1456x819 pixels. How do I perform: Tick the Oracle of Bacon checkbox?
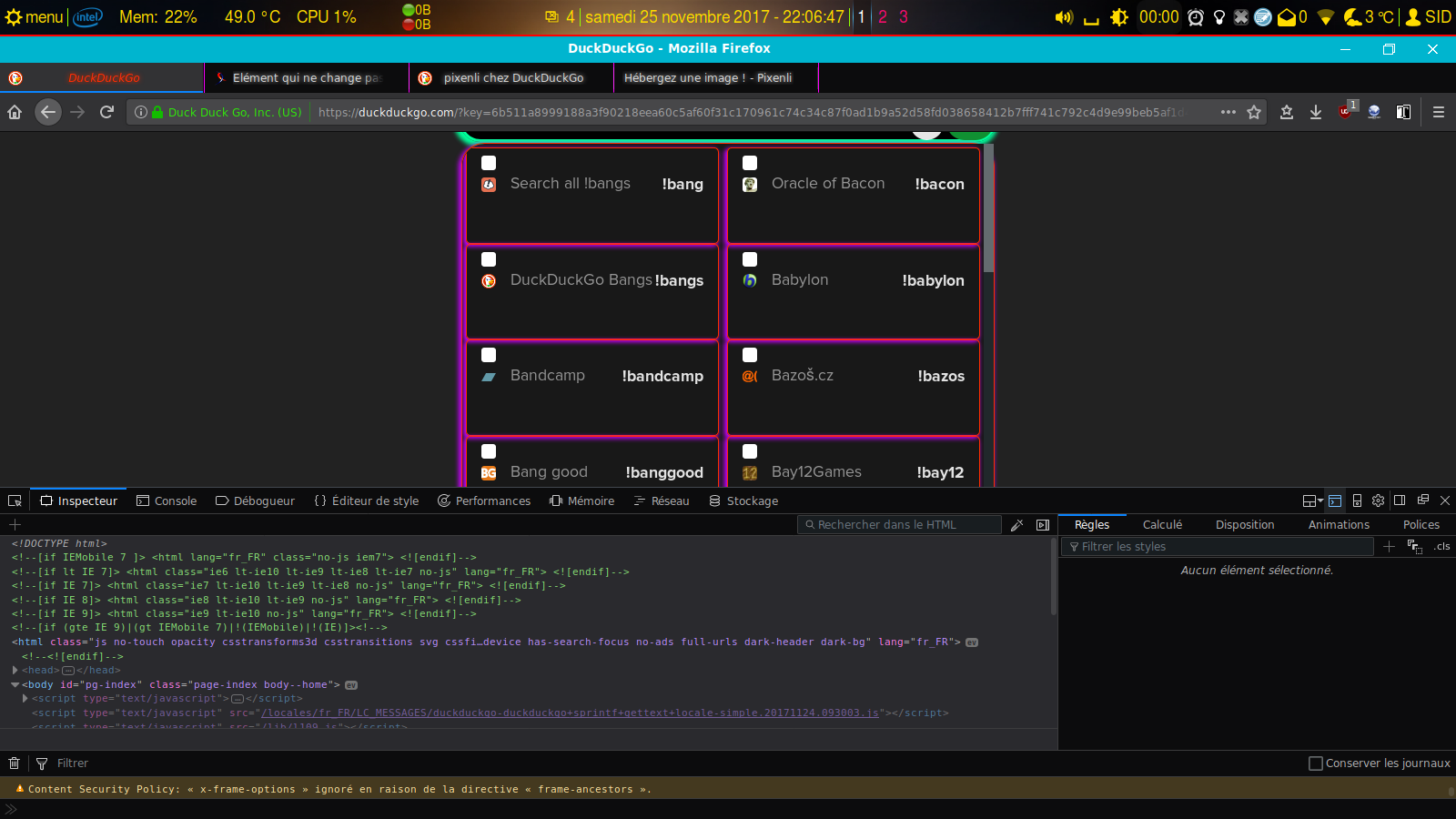[750, 163]
